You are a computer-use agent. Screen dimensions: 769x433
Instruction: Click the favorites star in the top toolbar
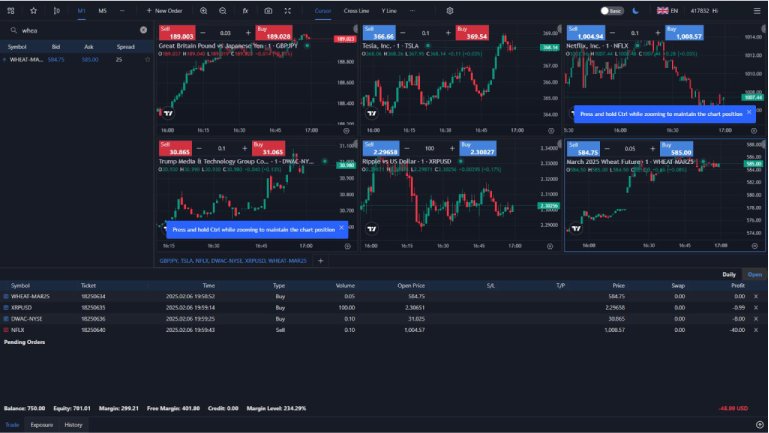tap(33, 11)
